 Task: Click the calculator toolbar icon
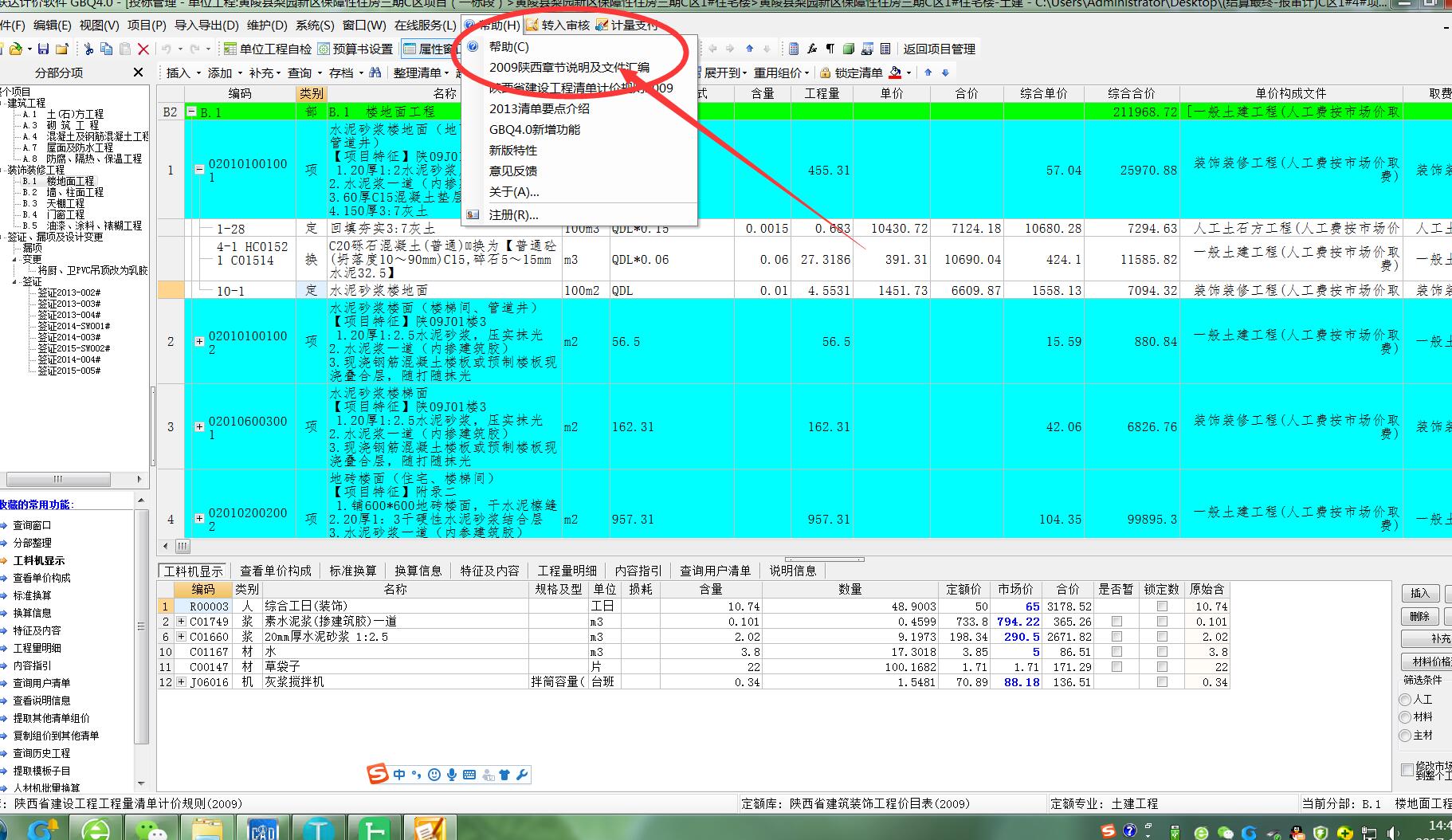click(x=794, y=49)
